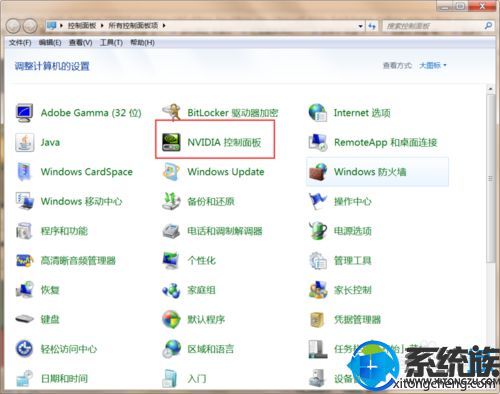Open the BitLocker 驱动器加密 key icon
The width and height of the screenshot is (500, 394).
tap(171, 112)
